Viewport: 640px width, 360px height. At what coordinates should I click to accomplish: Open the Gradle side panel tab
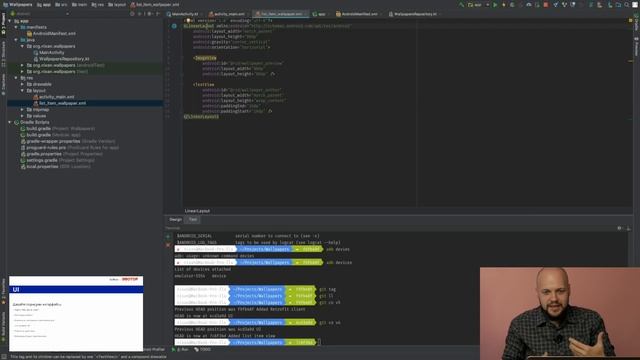click(636, 22)
